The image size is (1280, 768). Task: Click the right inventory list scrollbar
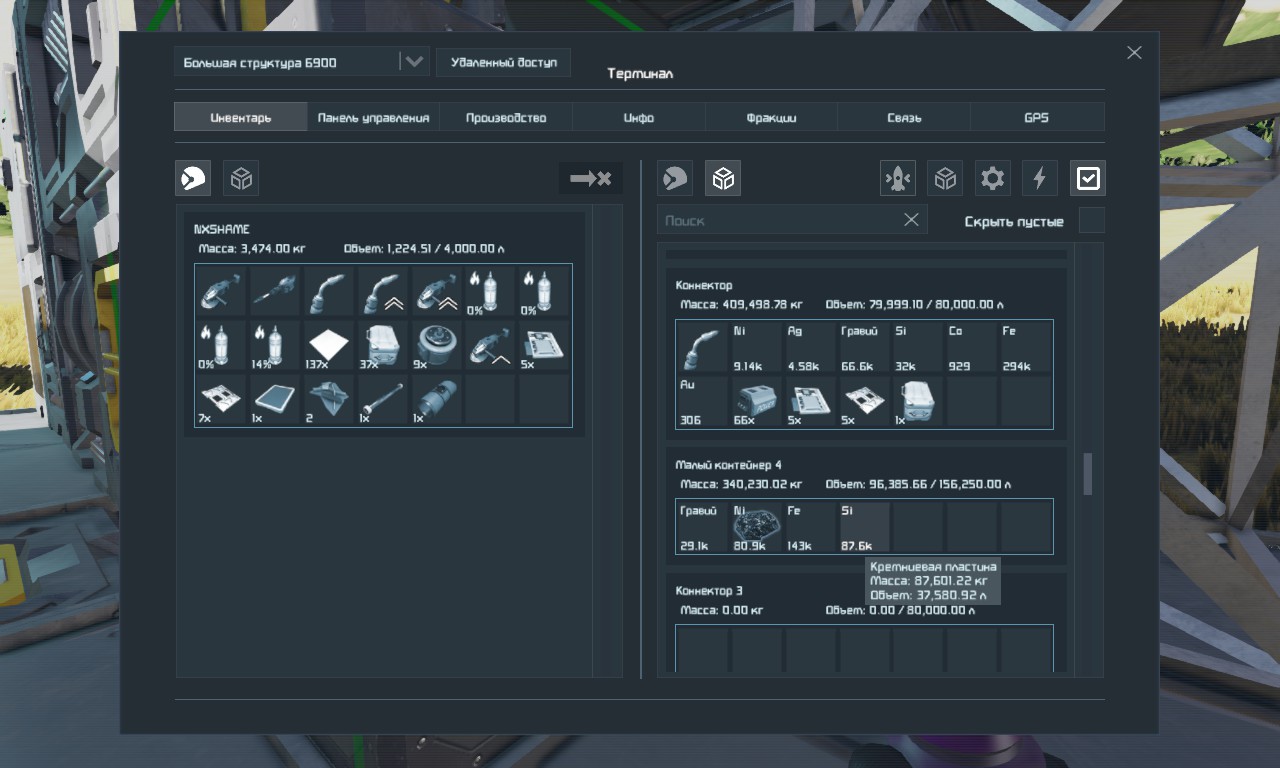pos(1088,474)
